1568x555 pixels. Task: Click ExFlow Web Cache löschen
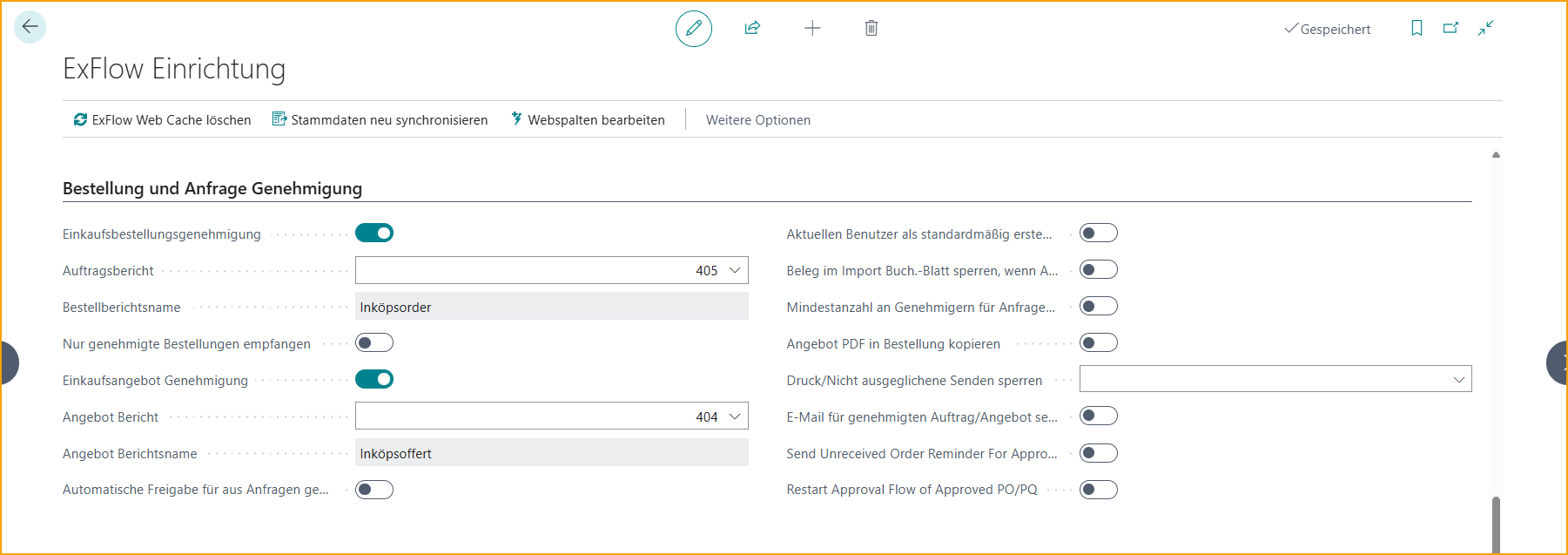pos(163,120)
